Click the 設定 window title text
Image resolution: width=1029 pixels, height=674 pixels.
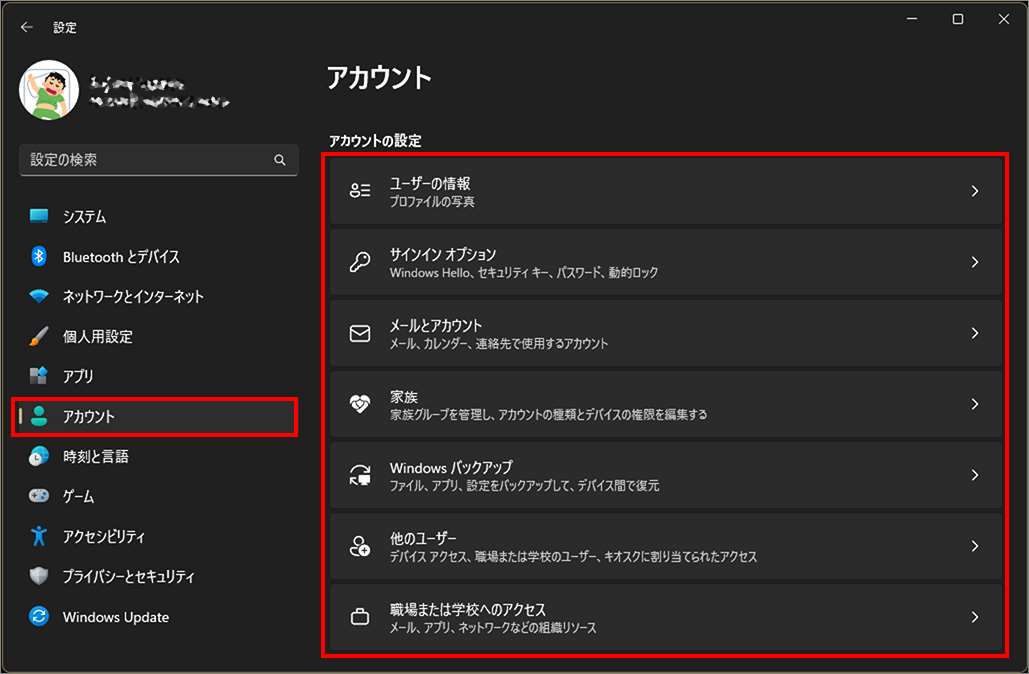pos(65,28)
